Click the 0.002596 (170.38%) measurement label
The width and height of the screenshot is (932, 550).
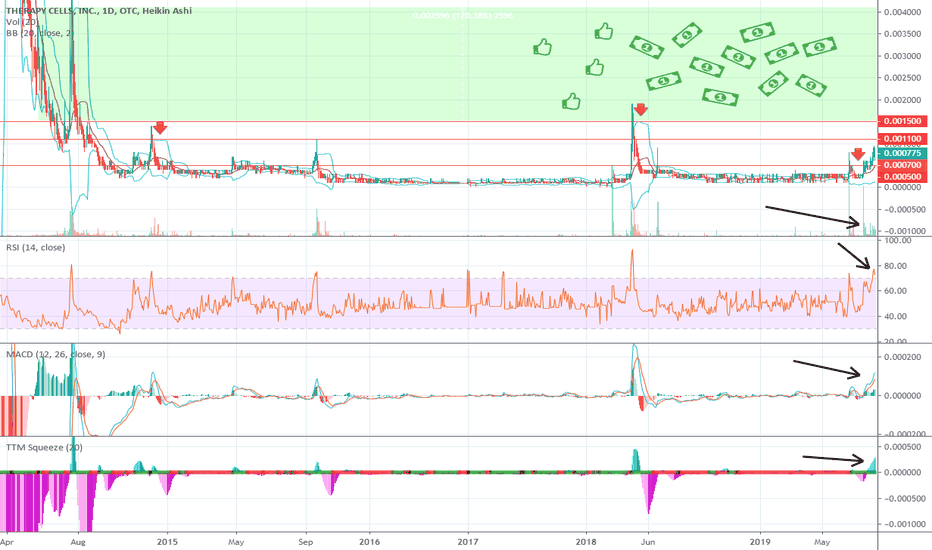tap(462, 15)
